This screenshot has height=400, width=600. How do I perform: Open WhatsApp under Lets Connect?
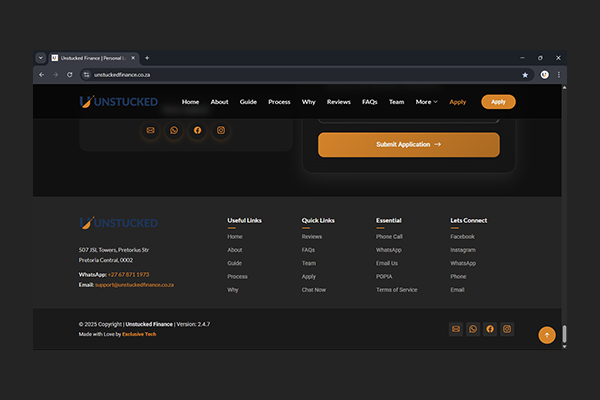(463, 263)
